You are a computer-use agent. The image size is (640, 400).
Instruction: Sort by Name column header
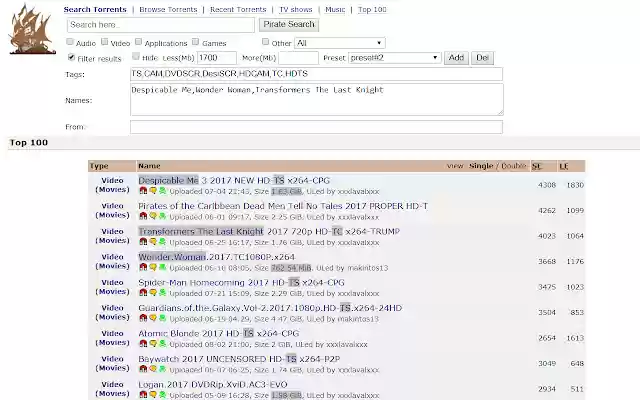149,166
